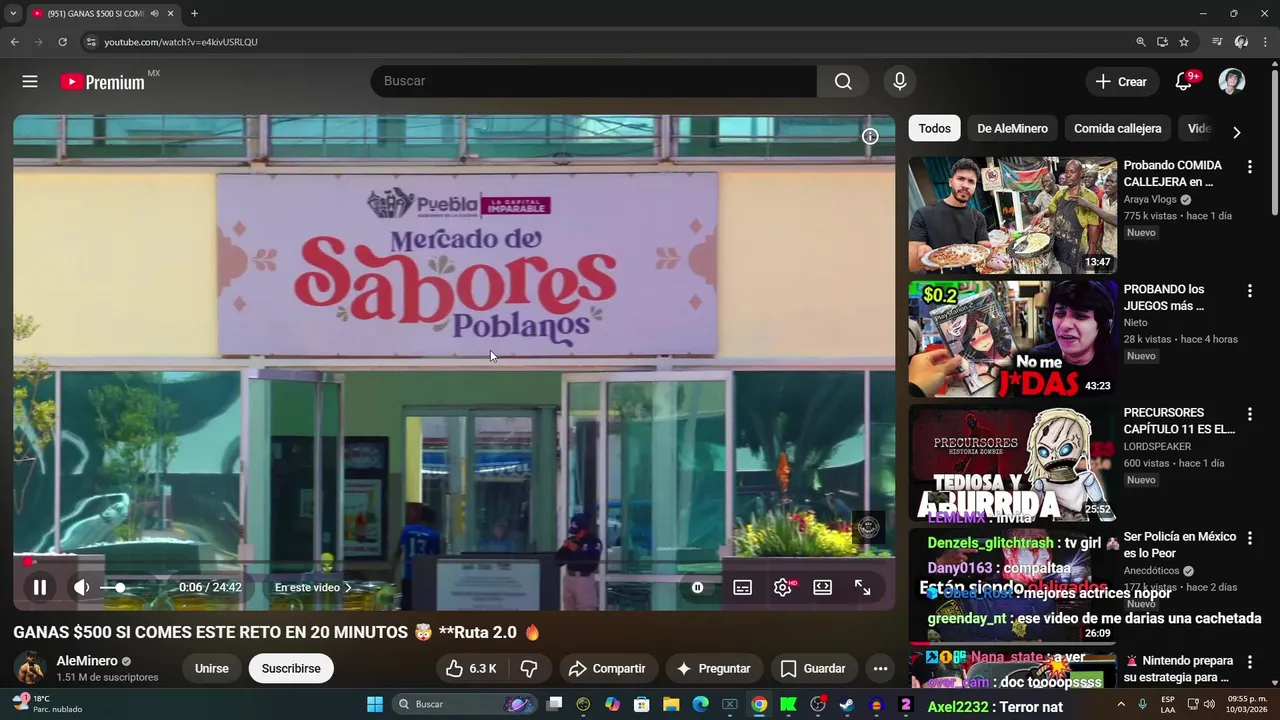
Task: Open the 'Crear' create button
Action: pos(1122,82)
